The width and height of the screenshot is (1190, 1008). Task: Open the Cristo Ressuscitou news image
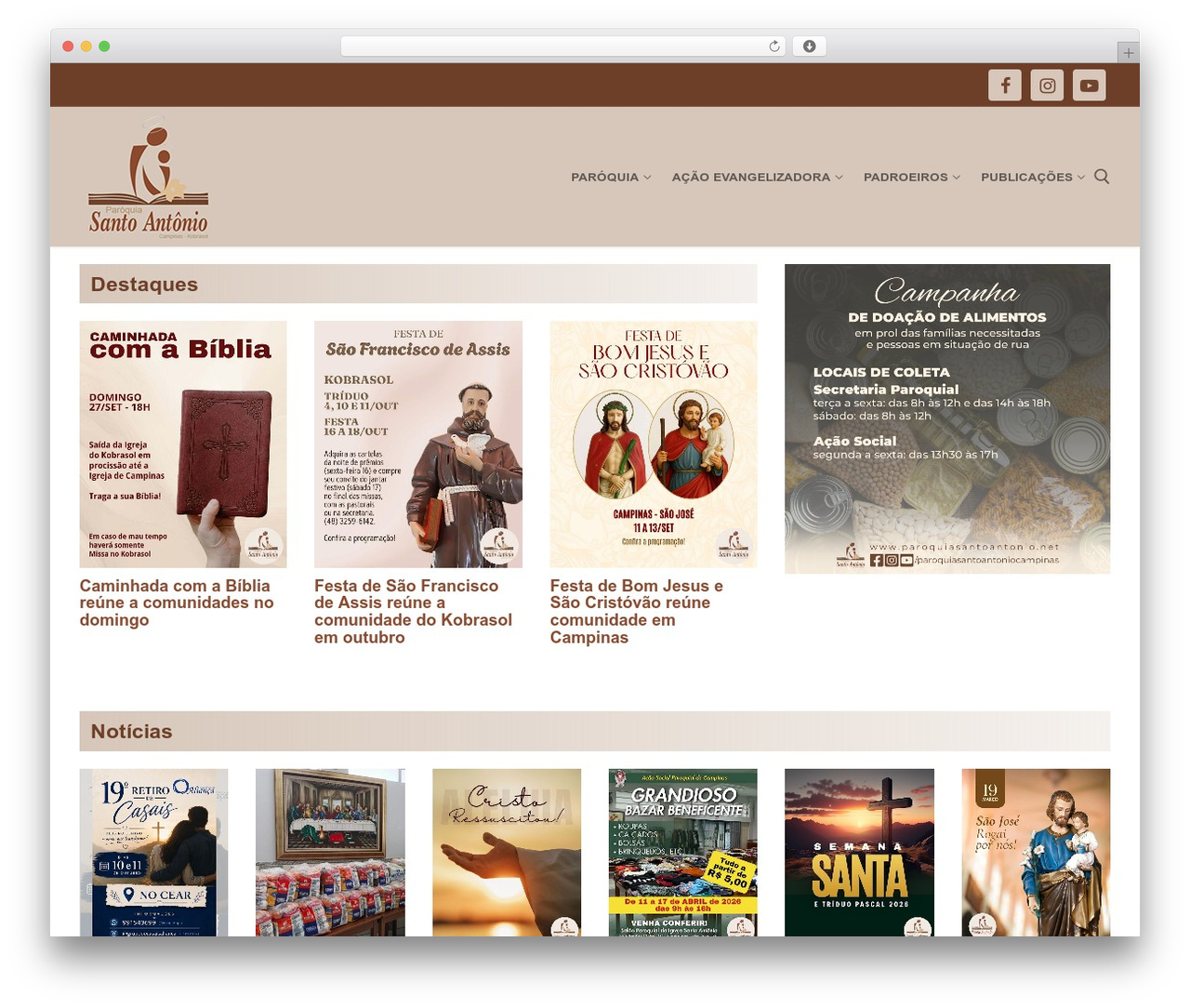(x=507, y=852)
